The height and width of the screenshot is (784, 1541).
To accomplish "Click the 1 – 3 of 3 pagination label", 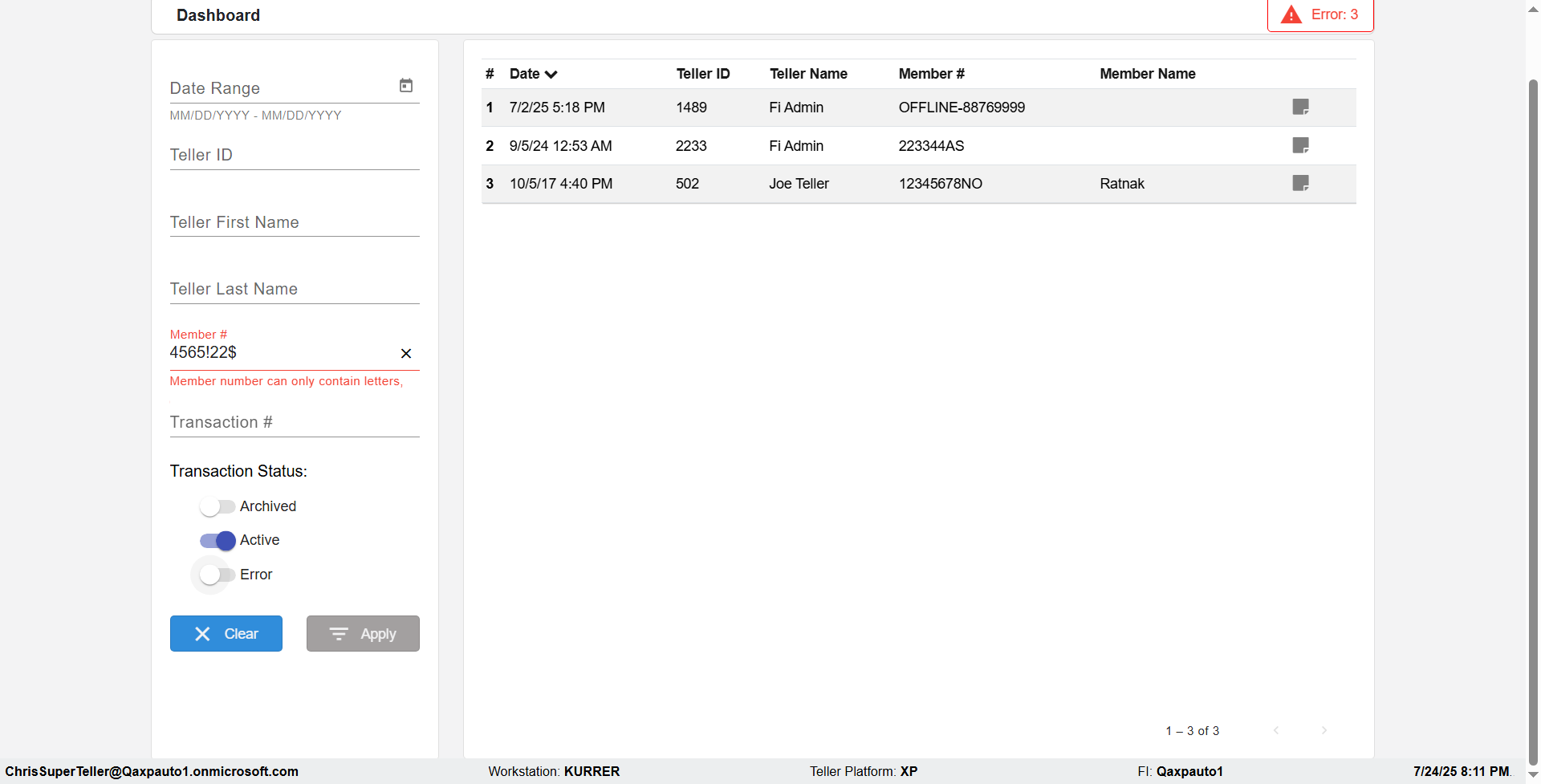I will (1192, 731).
